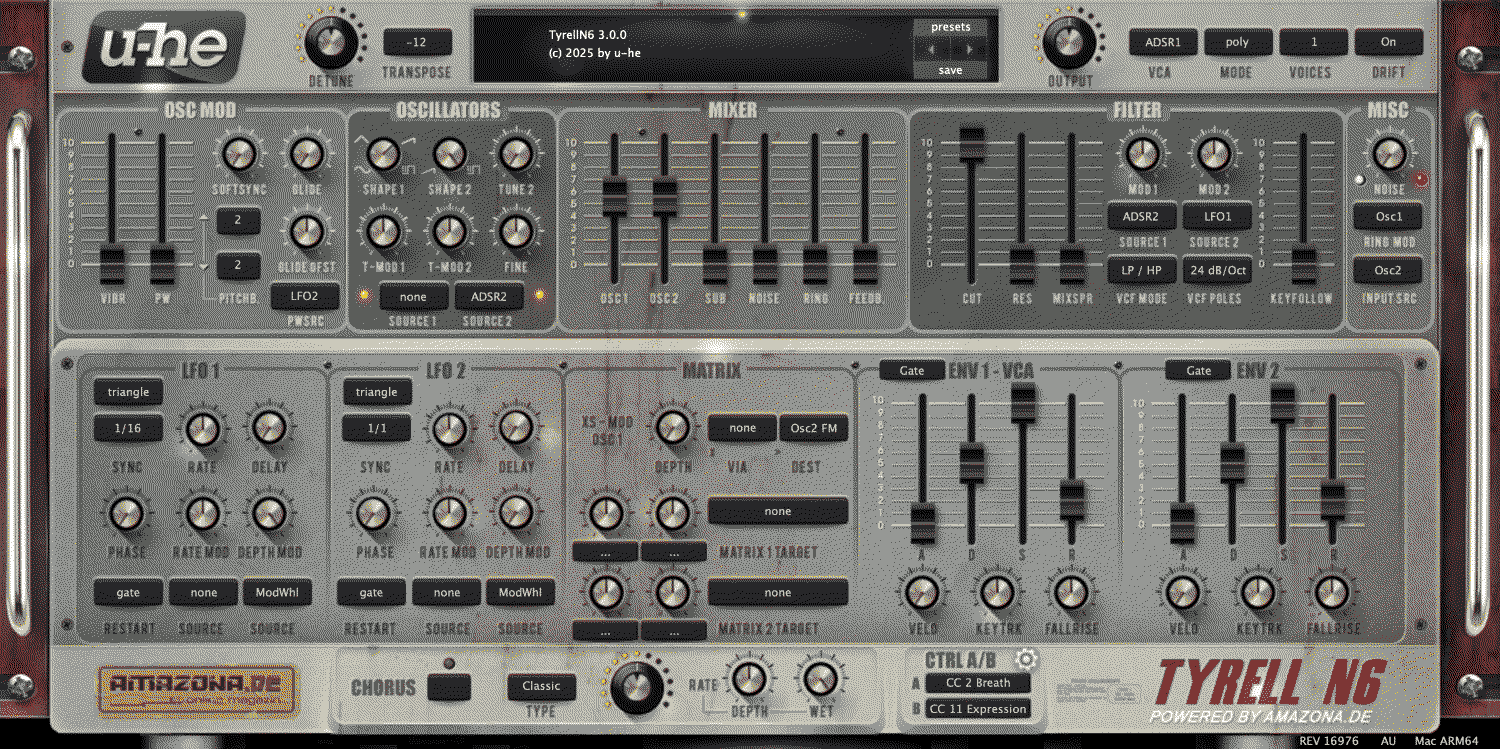Open the LFO 1 triangle waveform dropdown
The image size is (1500, 749).
pos(128,392)
